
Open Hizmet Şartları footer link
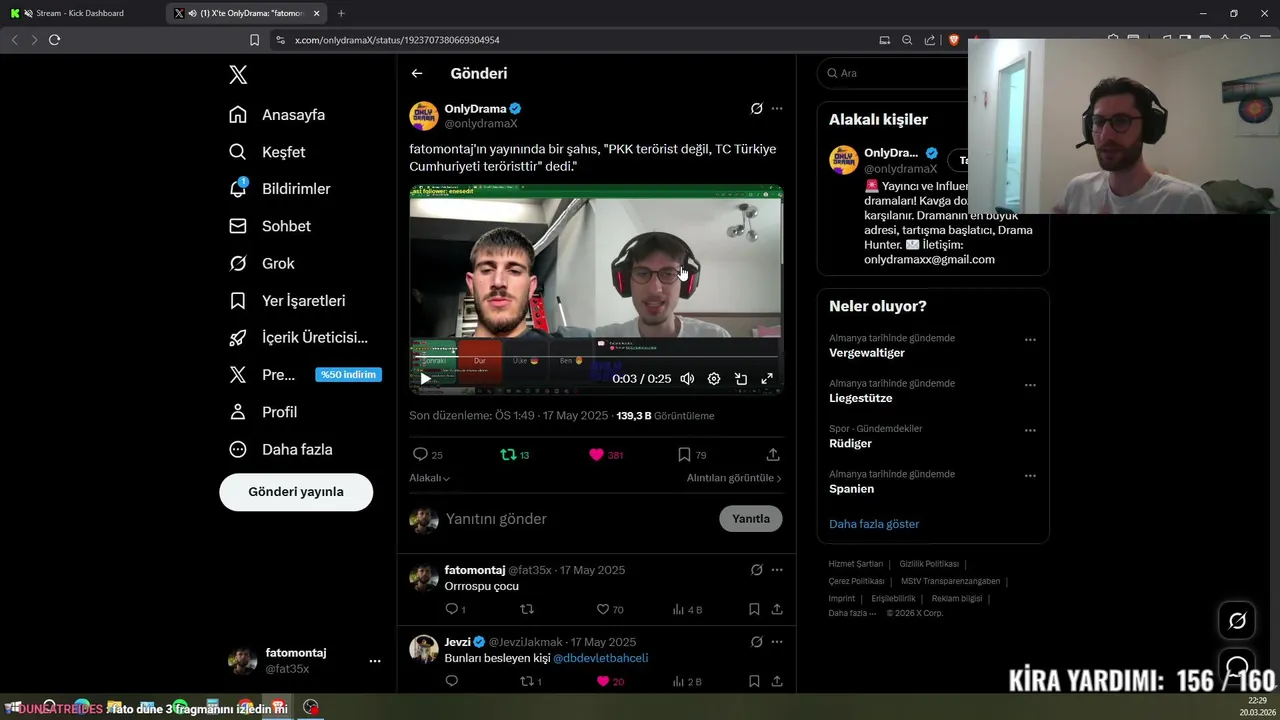(856, 564)
